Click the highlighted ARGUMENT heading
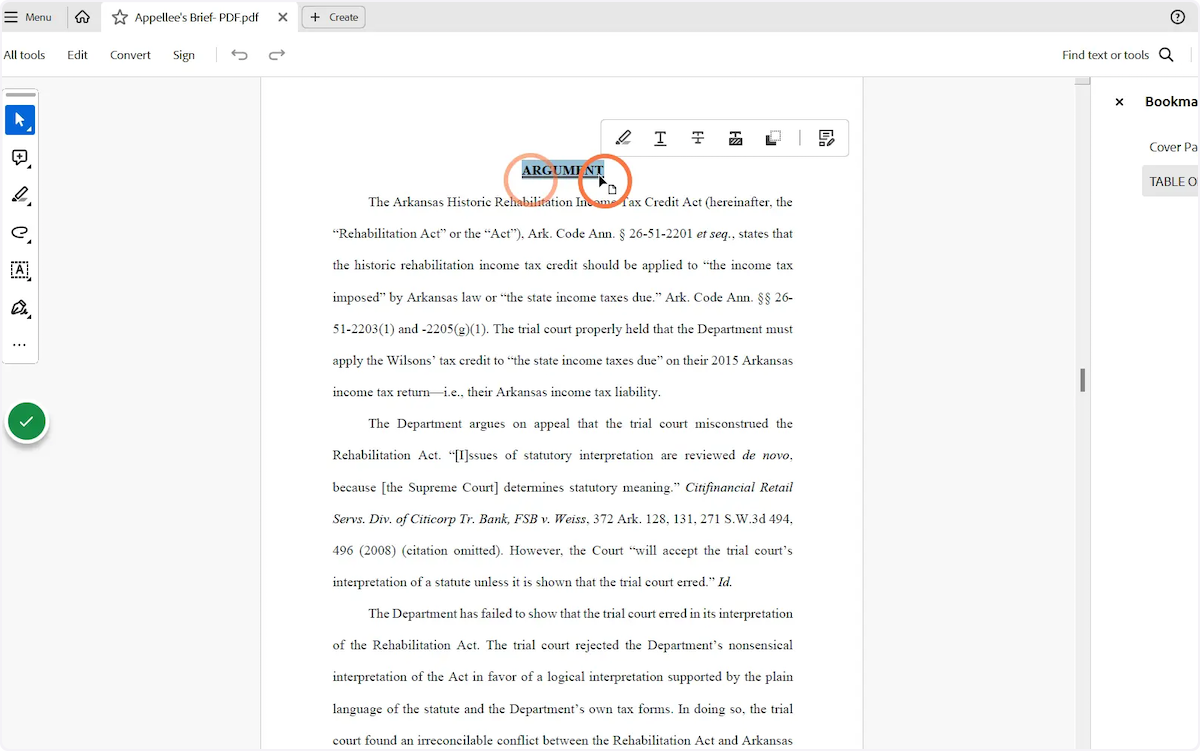The height and width of the screenshot is (751, 1200). point(563,170)
